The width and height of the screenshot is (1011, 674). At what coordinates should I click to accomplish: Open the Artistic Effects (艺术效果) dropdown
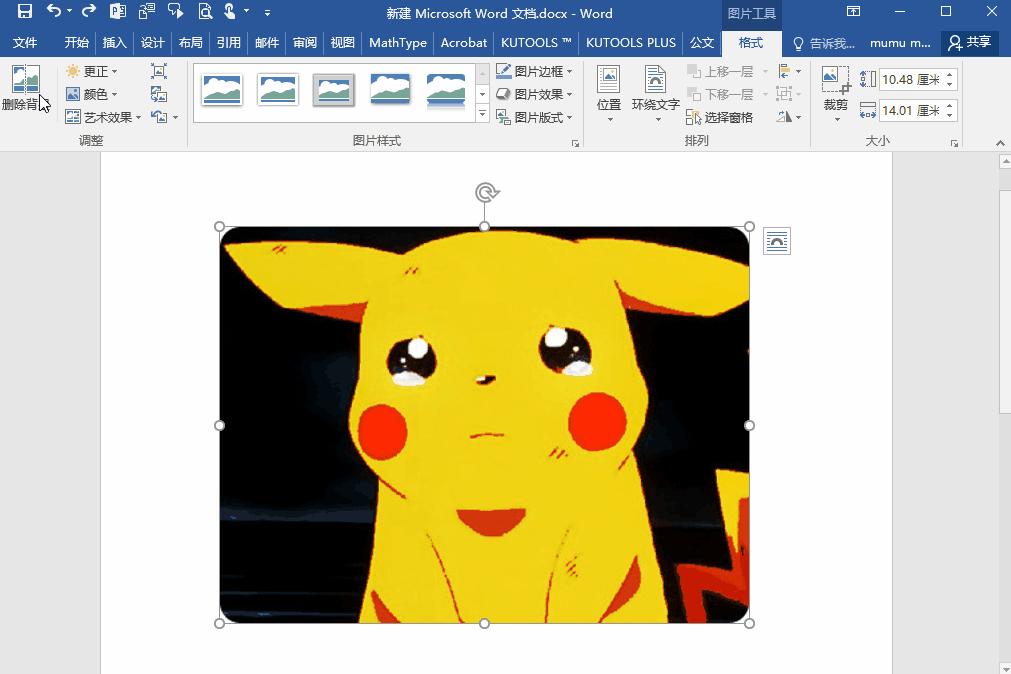(104, 117)
